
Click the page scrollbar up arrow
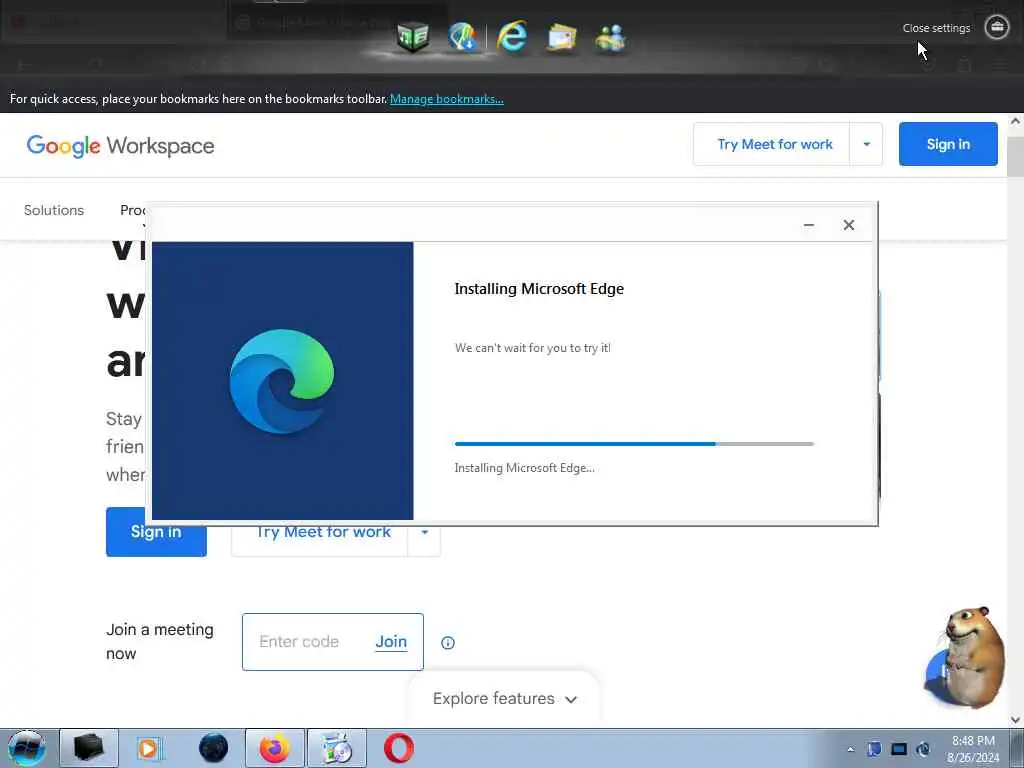(x=1015, y=121)
